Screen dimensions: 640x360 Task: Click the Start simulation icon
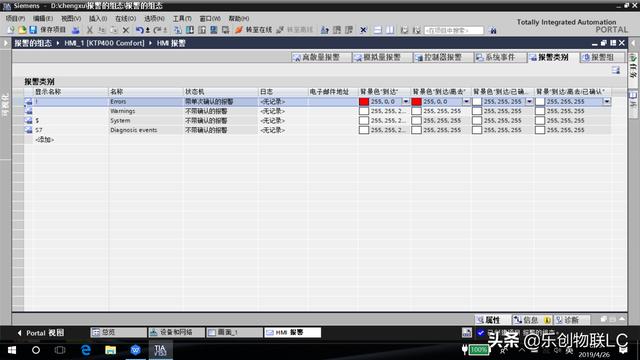click(213, 30)
